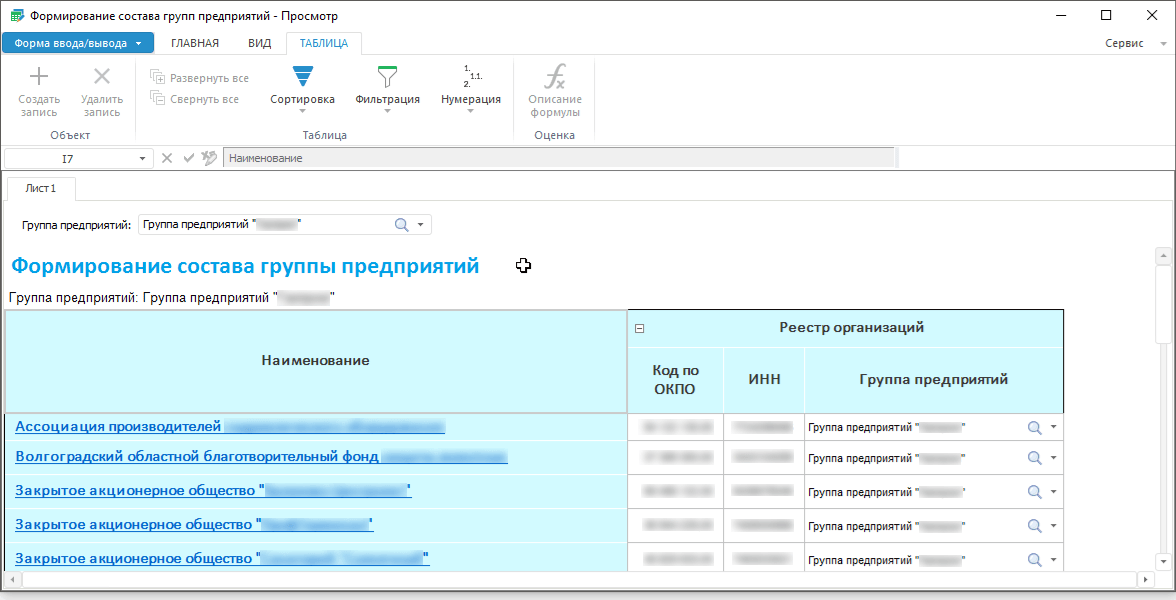Screen dimensions: 1176x600
Task: Open the Группа предприятий selector dropdown arrow
Action: click(x=421, y=225)
